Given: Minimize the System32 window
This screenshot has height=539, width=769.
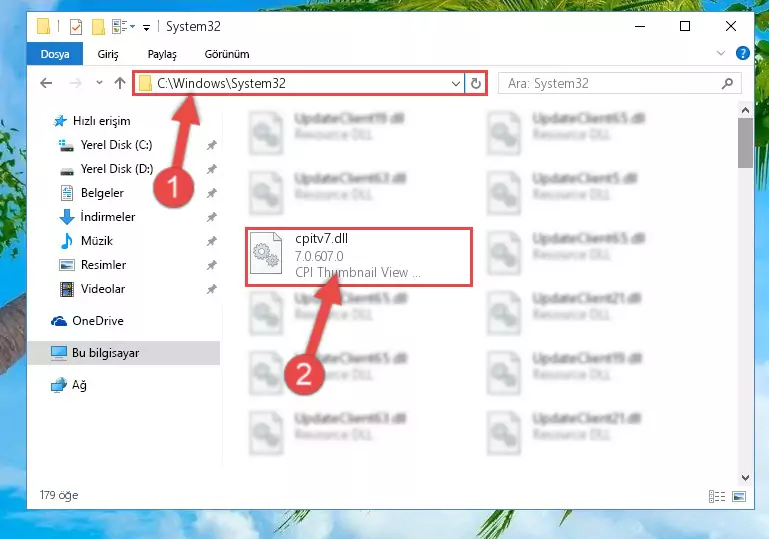Looking at the screenshot, I should [x=640, y=26].
